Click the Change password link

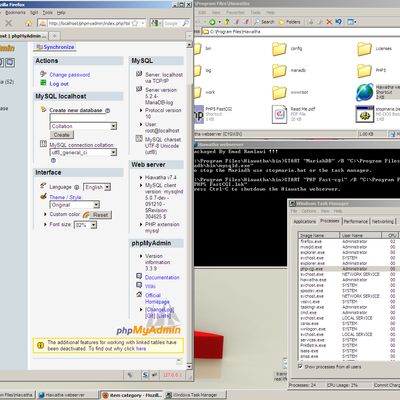tap(70, 75)
